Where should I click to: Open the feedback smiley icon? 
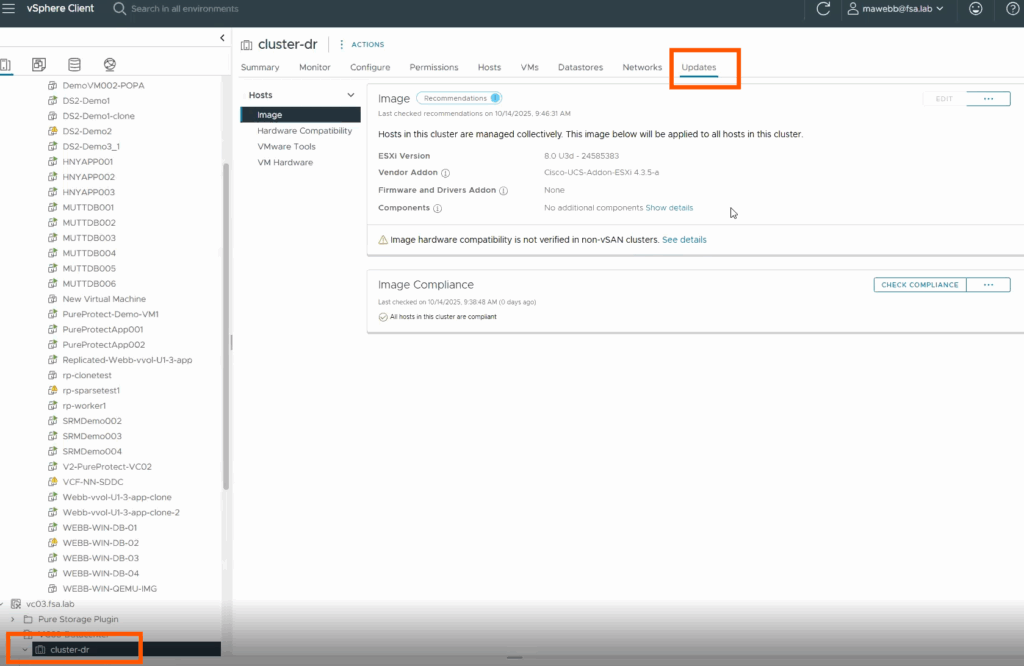point(975,9)
